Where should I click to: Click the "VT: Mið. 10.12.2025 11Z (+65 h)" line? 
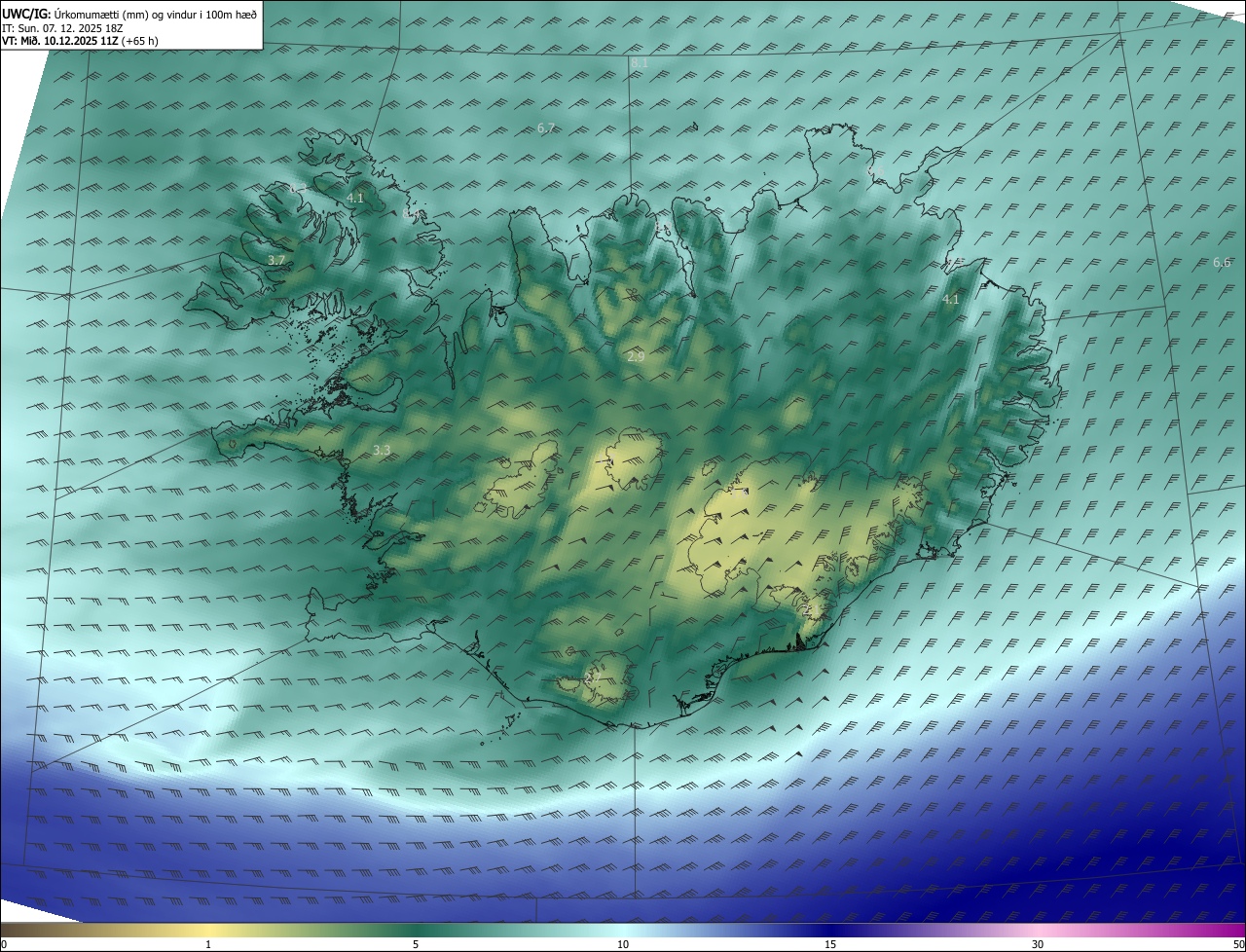[x=81, y=41]
